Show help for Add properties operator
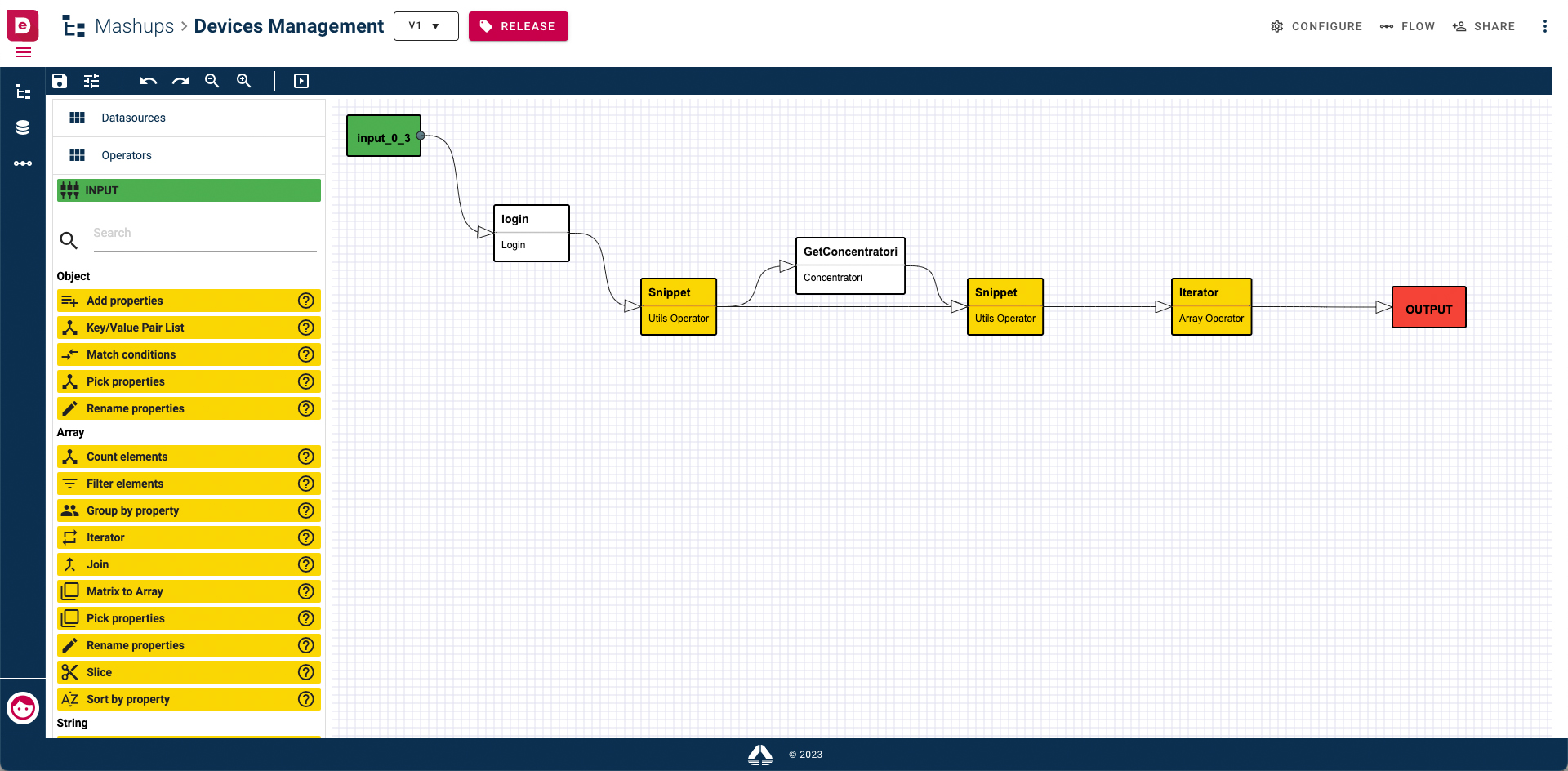The image size is (1568, 771). tap(306, 301)
